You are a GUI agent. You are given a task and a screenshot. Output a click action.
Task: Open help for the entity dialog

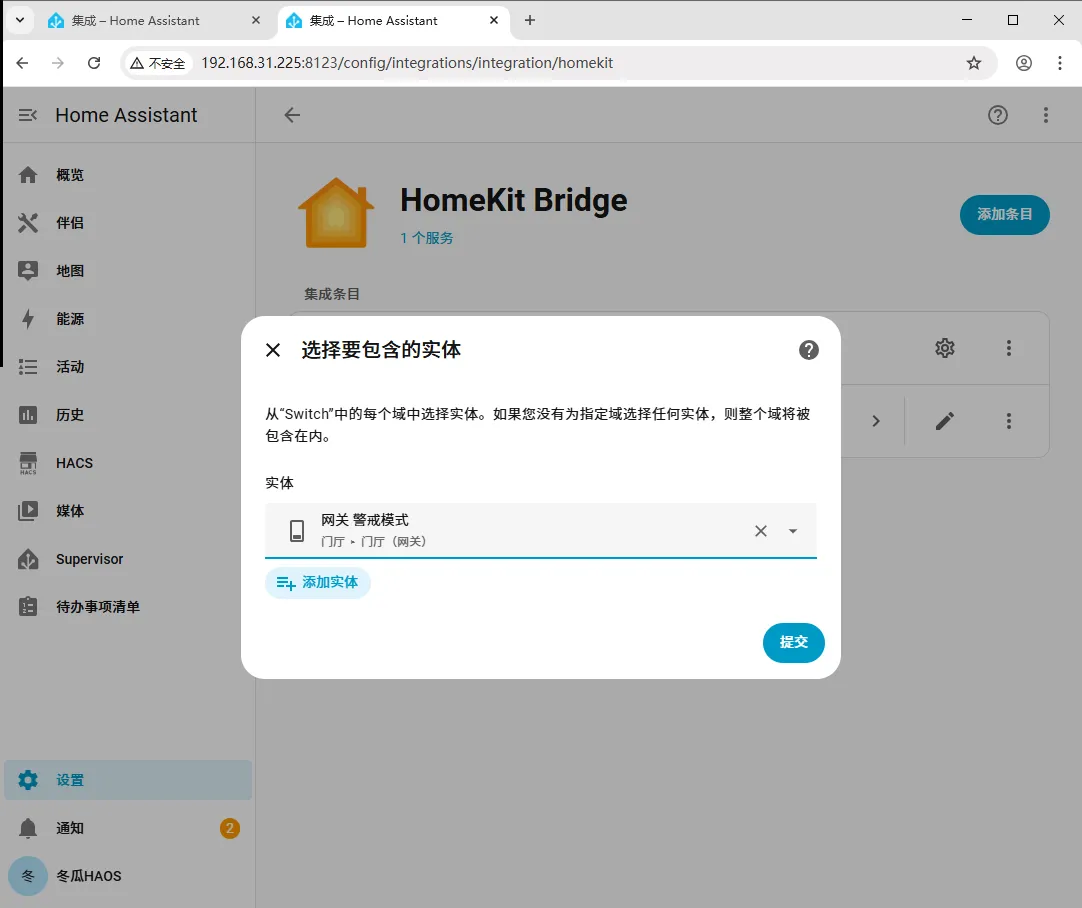[x=808, y=350]
